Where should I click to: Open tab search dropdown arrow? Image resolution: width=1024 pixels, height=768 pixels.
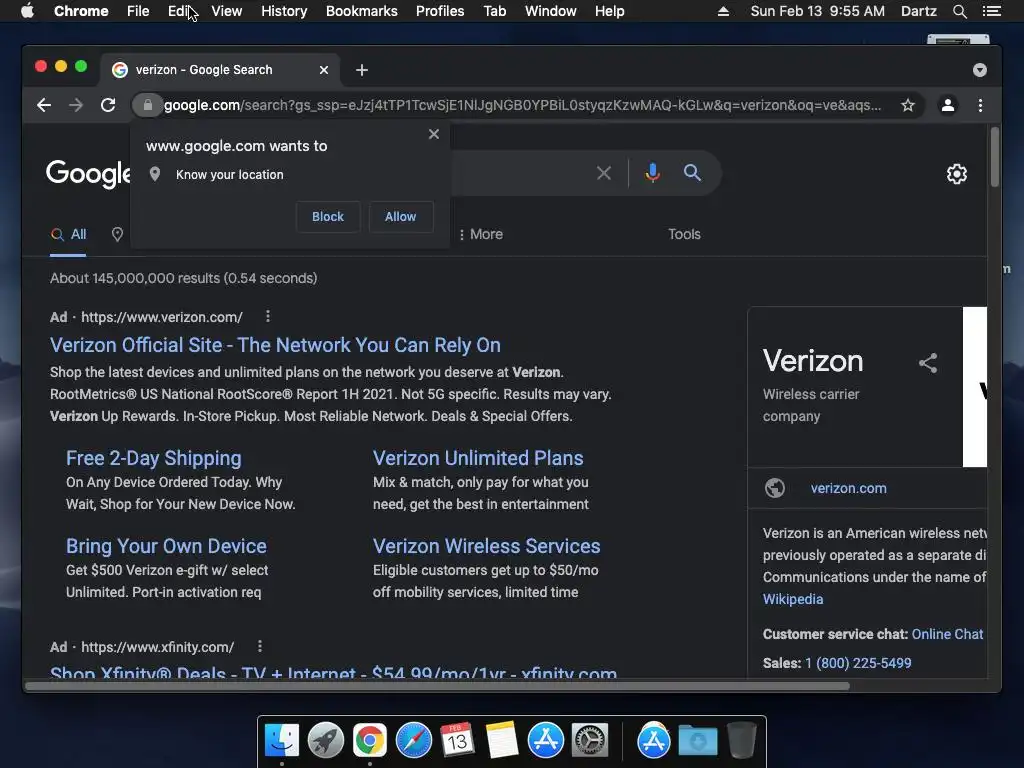pos(980,70)
